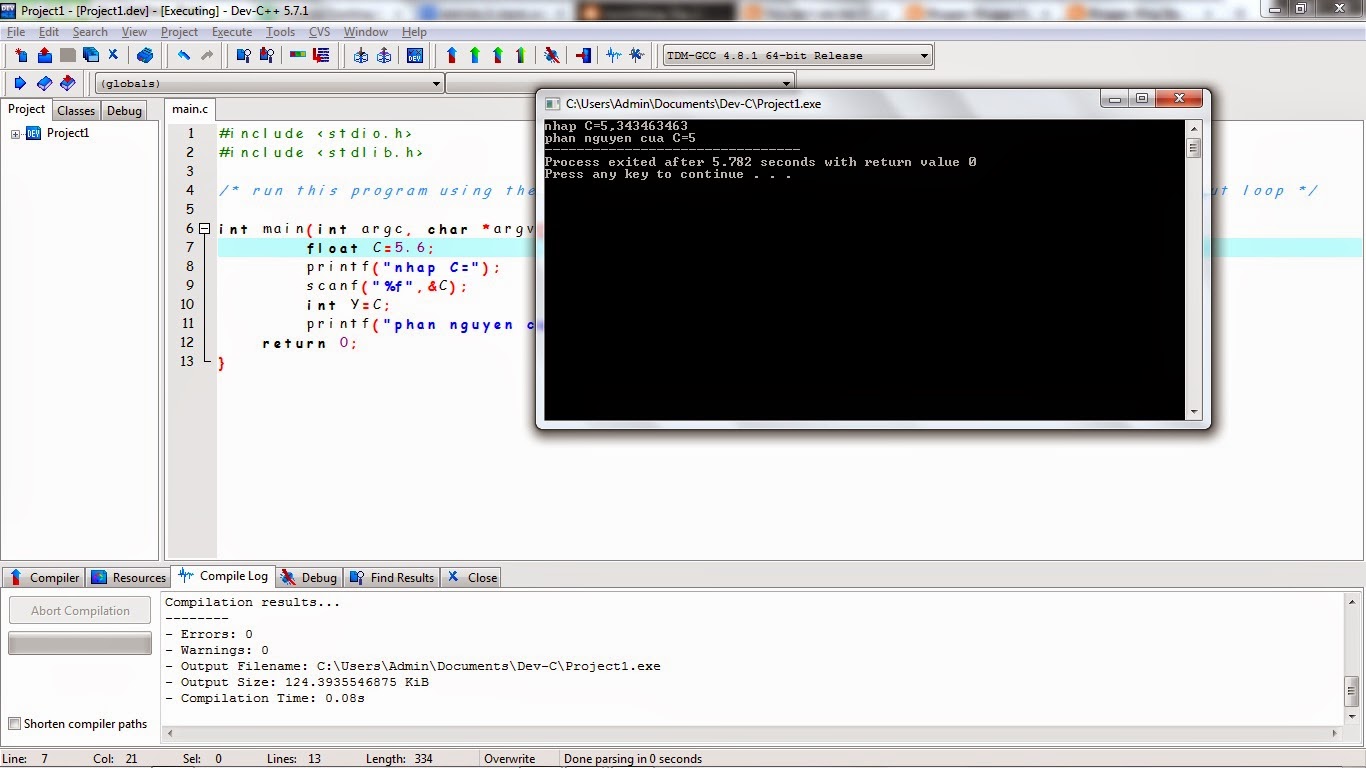
Task: Click the Save All toolbar icon
Action: (x=91, y=56)
